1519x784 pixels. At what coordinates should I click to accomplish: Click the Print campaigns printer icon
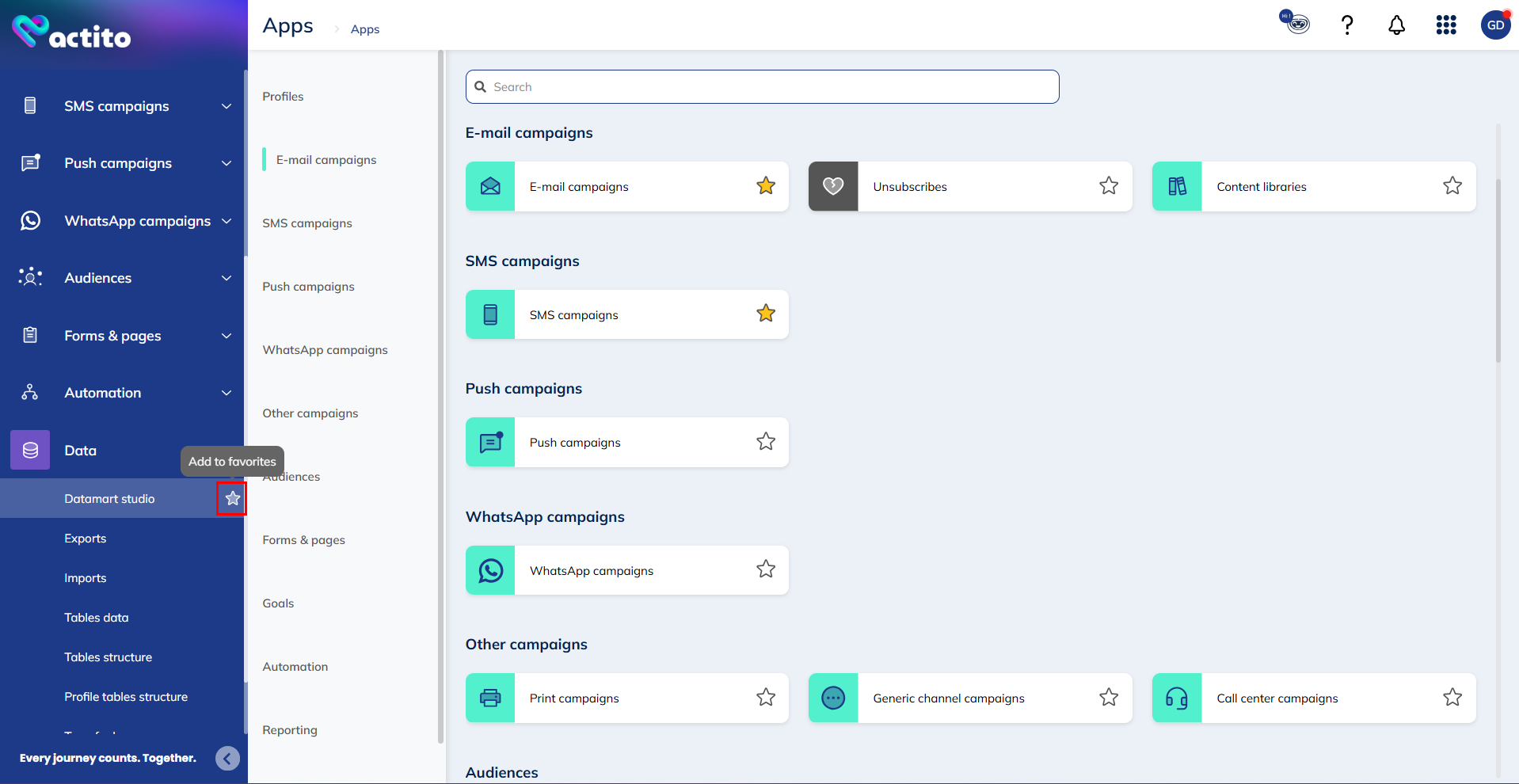pyautogui.click(x=490, y=698)
